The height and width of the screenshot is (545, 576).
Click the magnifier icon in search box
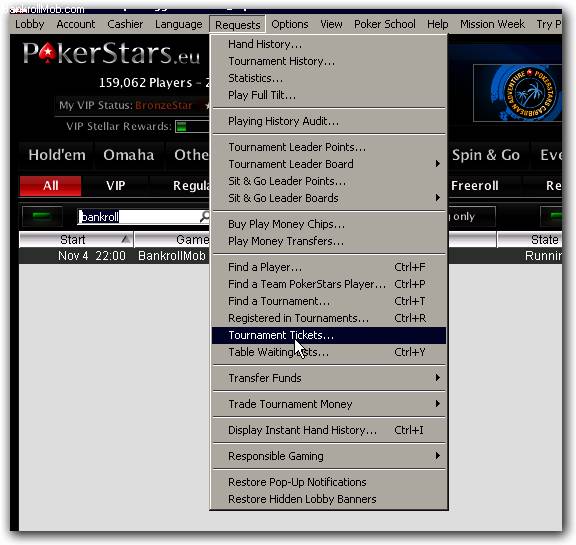[205, 217]
